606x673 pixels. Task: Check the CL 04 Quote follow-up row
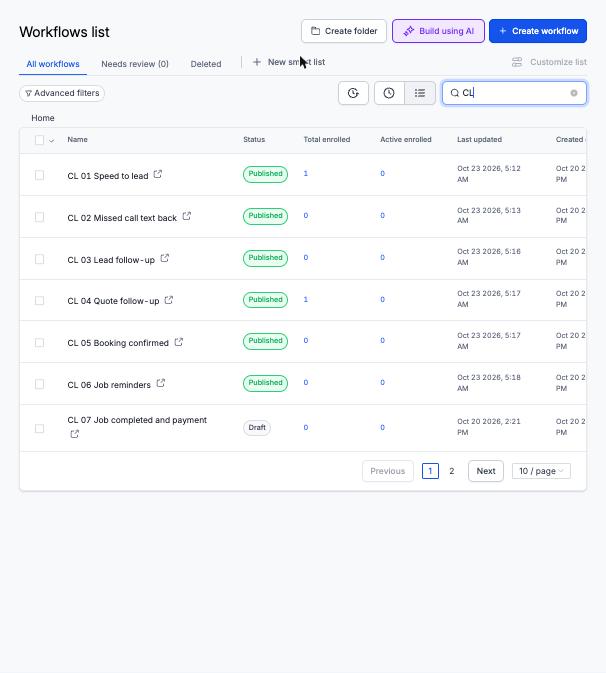point(39,300)
